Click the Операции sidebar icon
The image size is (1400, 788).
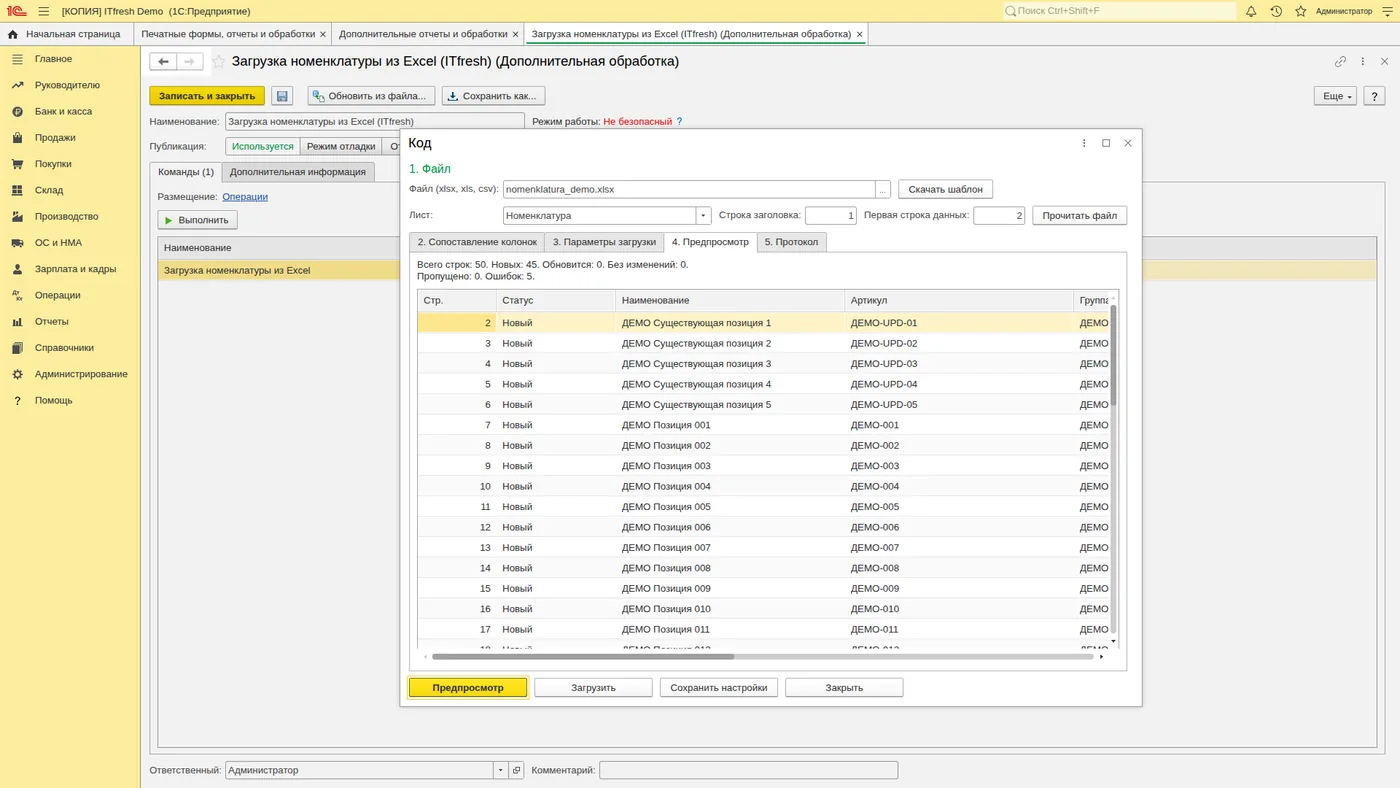[17, 295]
